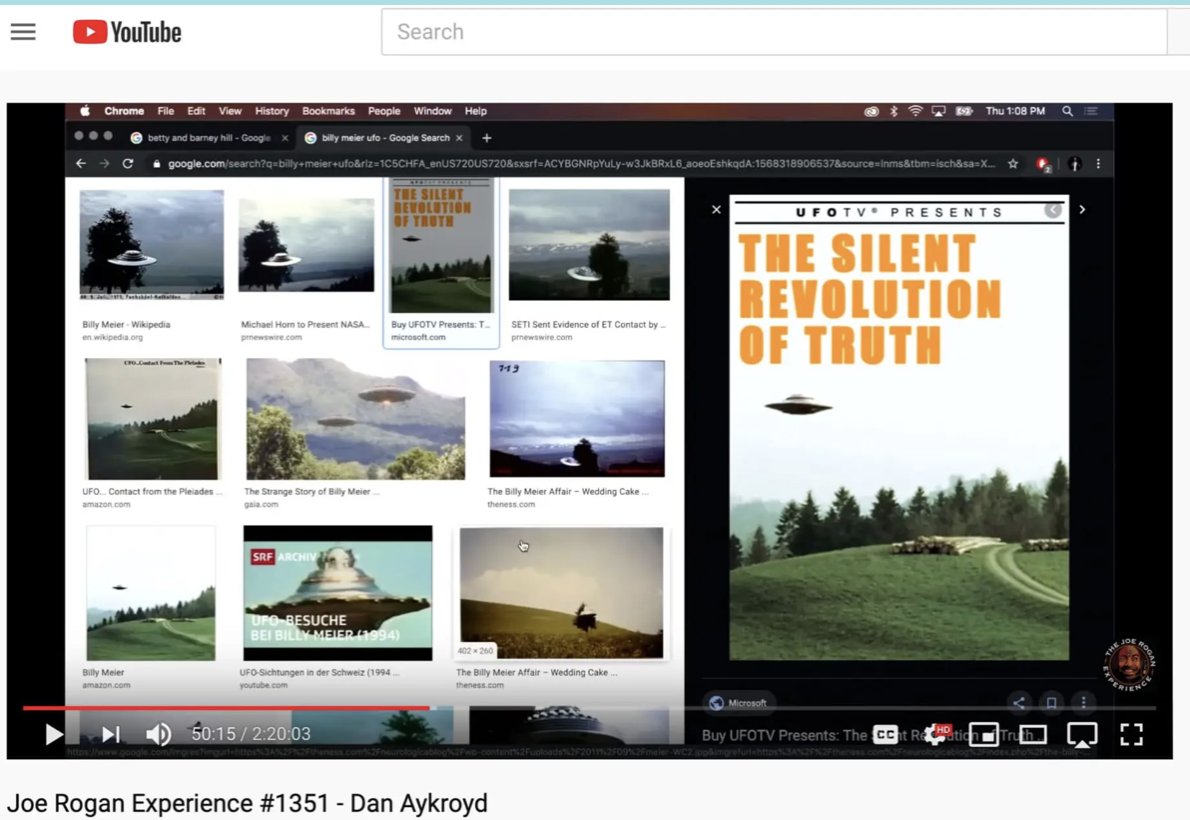Switch to miniplayer mode

tap(984, 734)
